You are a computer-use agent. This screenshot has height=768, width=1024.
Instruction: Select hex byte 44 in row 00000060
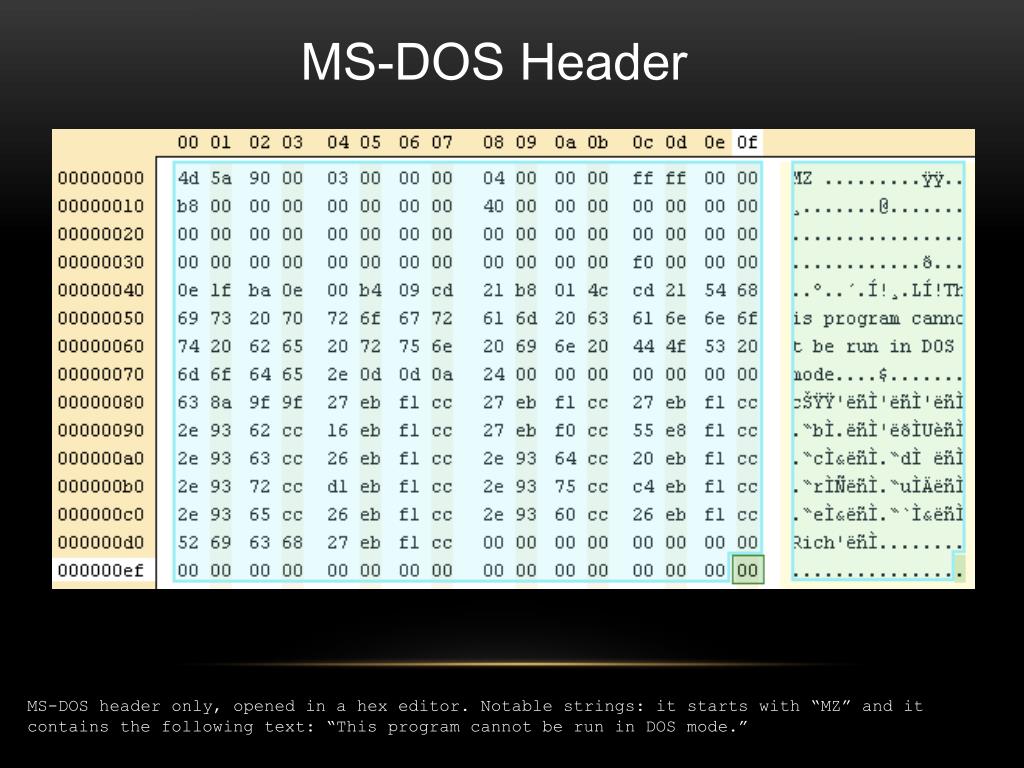coord(643,347)
